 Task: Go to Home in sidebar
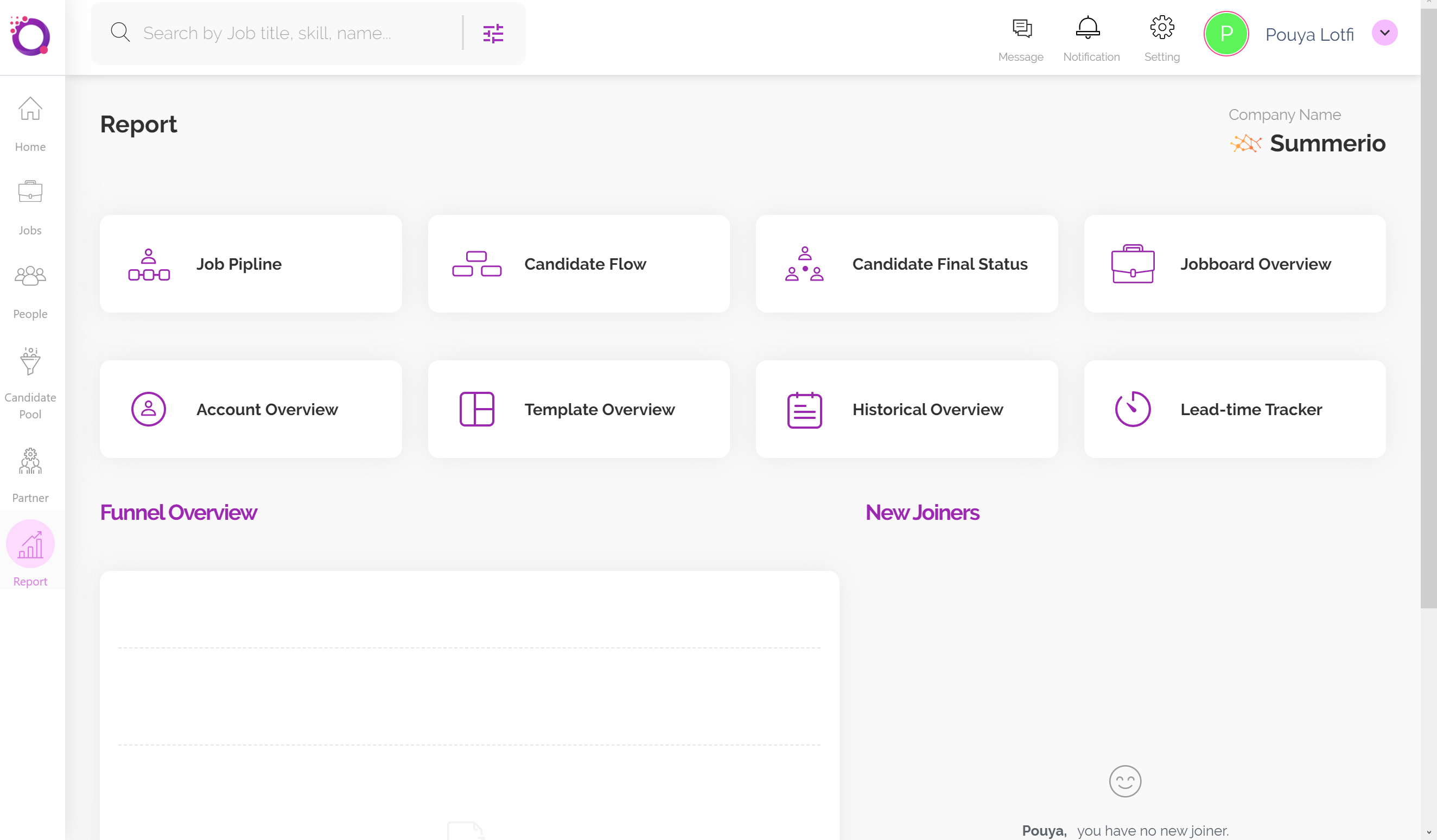(x=30, y=109)
